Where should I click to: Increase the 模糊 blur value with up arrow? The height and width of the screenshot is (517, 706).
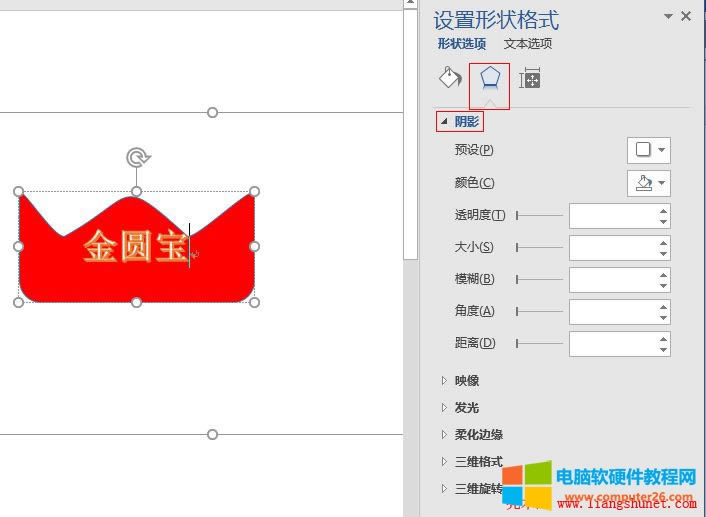tap(663, 275)
